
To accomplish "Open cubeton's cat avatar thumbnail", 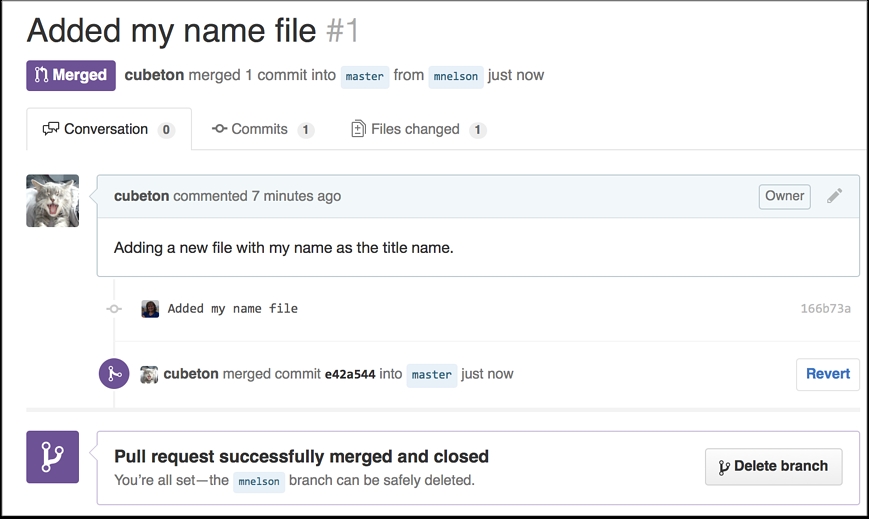I will coord(53,201).
